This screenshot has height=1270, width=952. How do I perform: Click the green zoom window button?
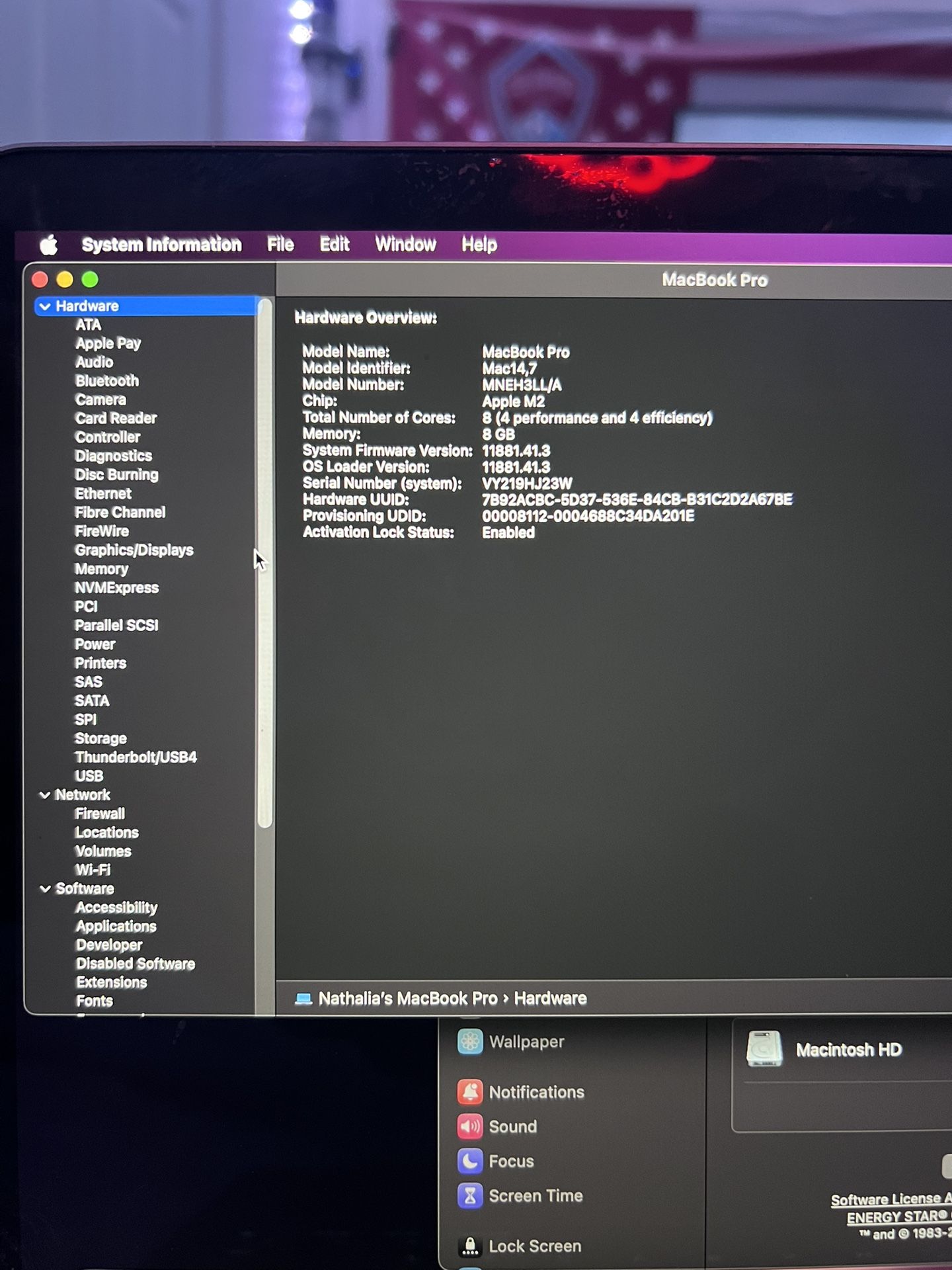pyautogui.click(x=90, y=280)
